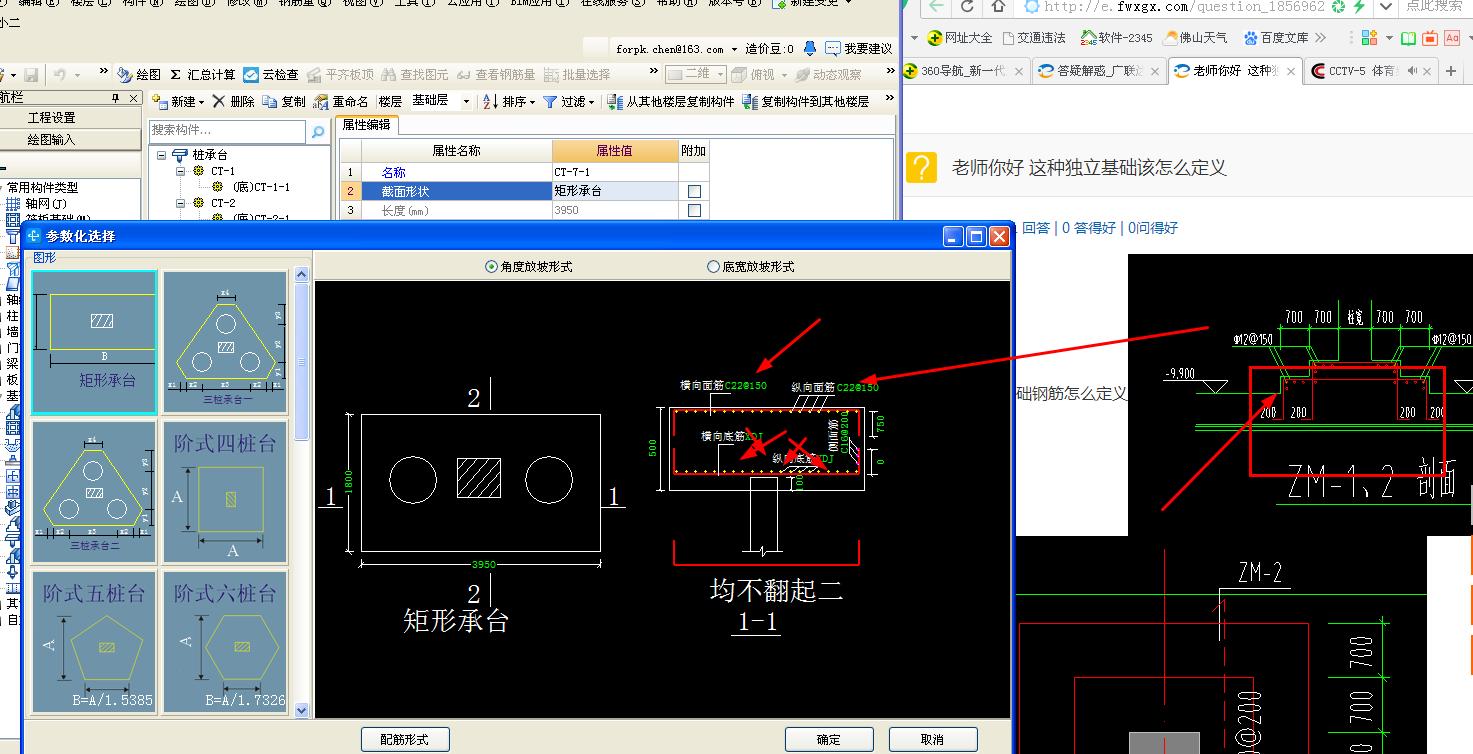Open the 软件-2345 bookmark
Screen dimensions: 1473x754
pyautogui.click(x=1116, y=38)
